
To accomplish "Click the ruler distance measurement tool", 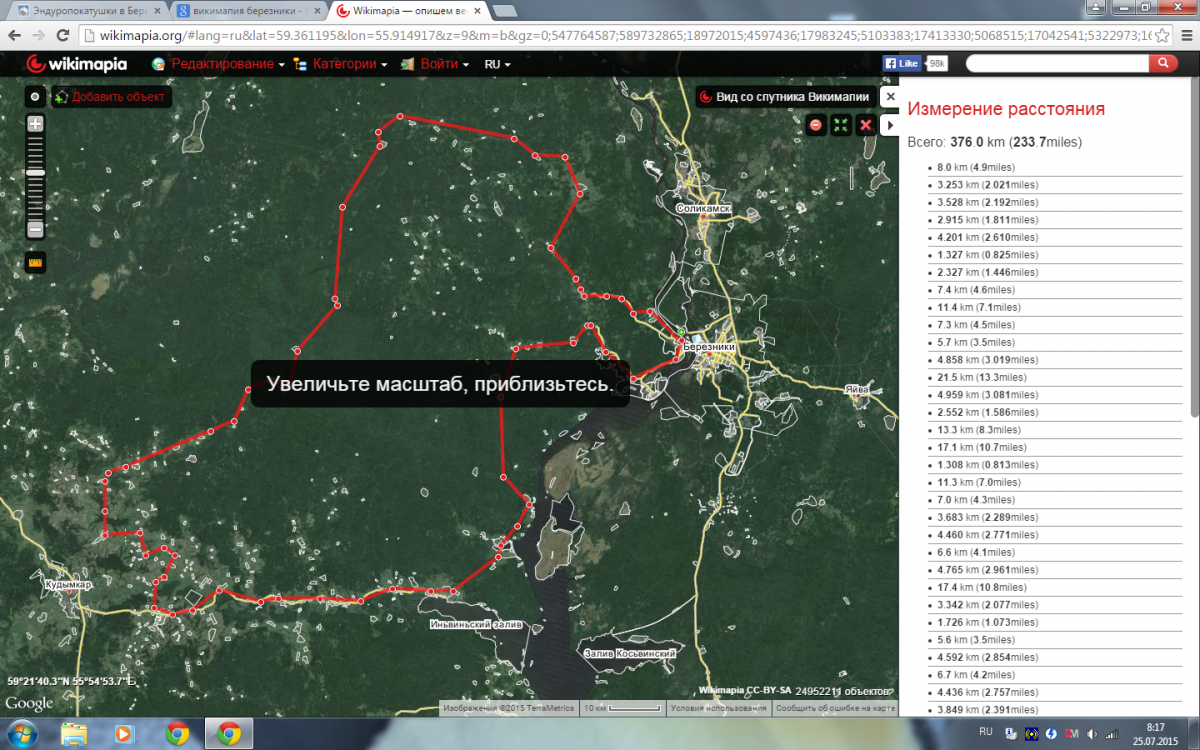I will (35, 263).
